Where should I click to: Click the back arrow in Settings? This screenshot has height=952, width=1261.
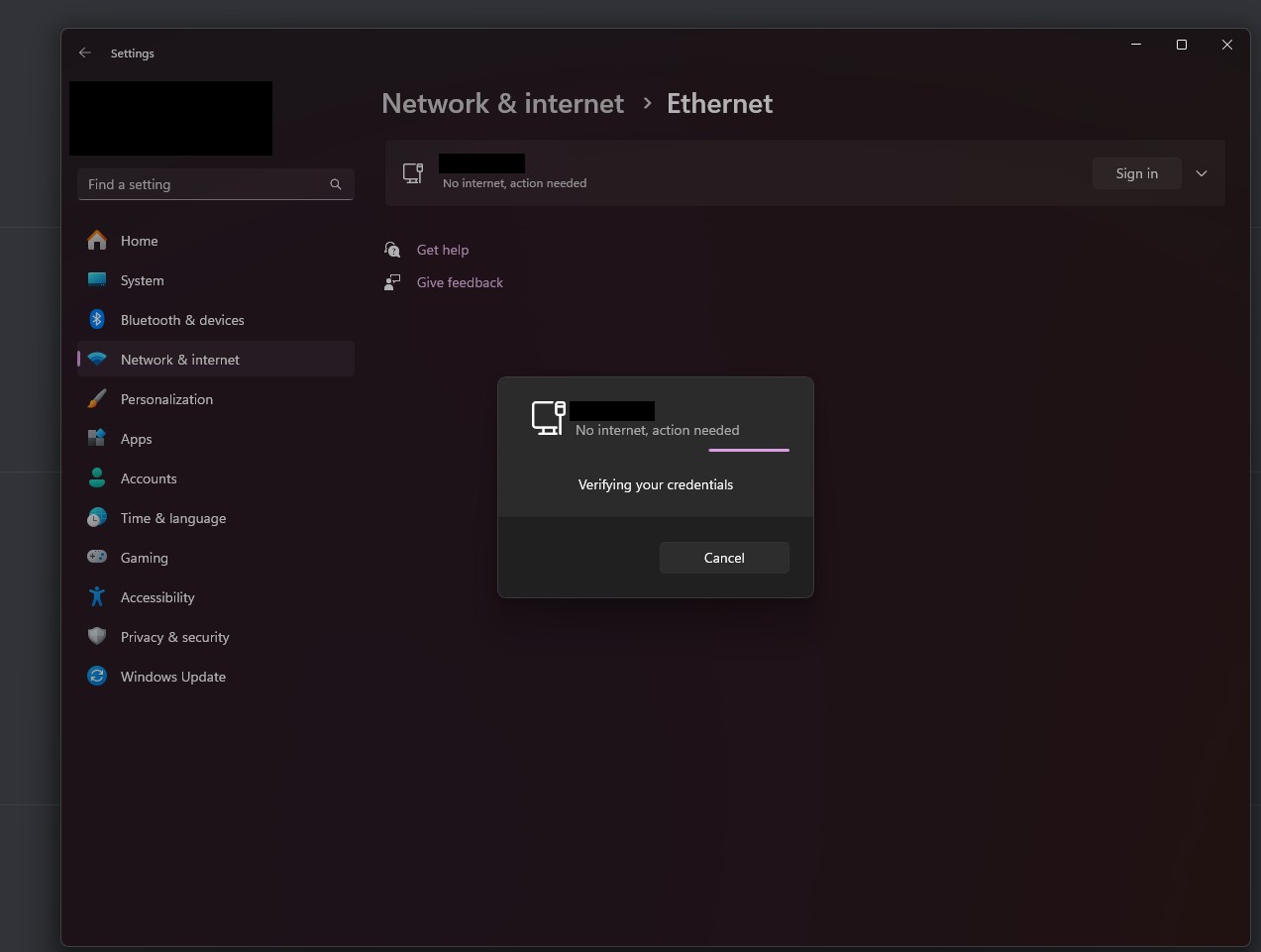point(85,53)
